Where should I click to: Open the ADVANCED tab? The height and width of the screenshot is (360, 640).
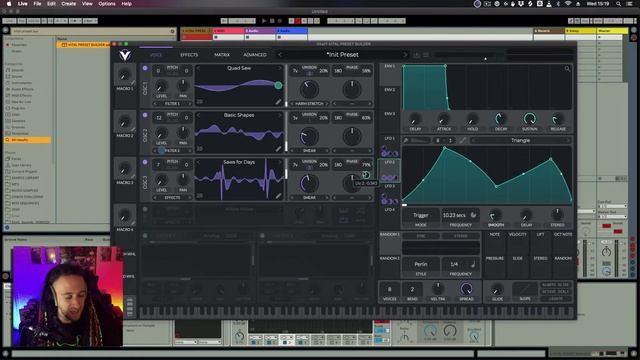tap(255, 55)
